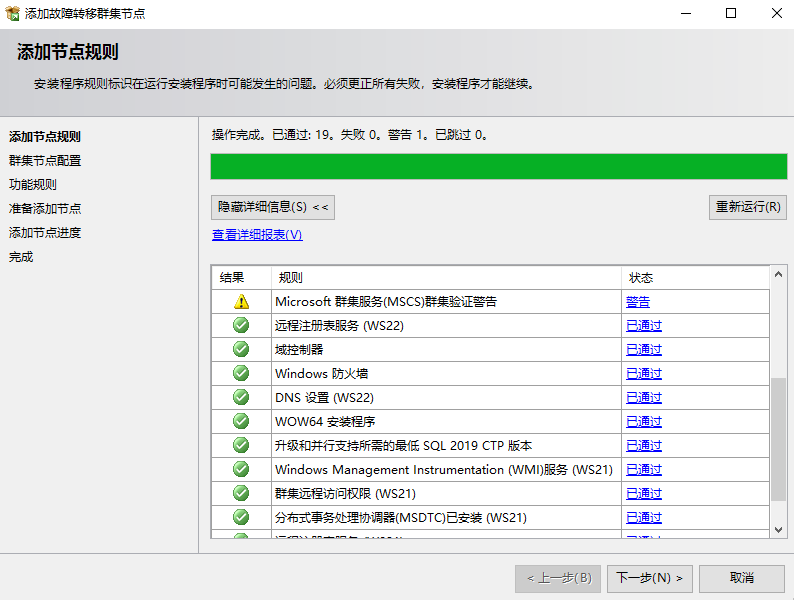Click the warning icon for MSCS cluster validation

tap(240, 301)
